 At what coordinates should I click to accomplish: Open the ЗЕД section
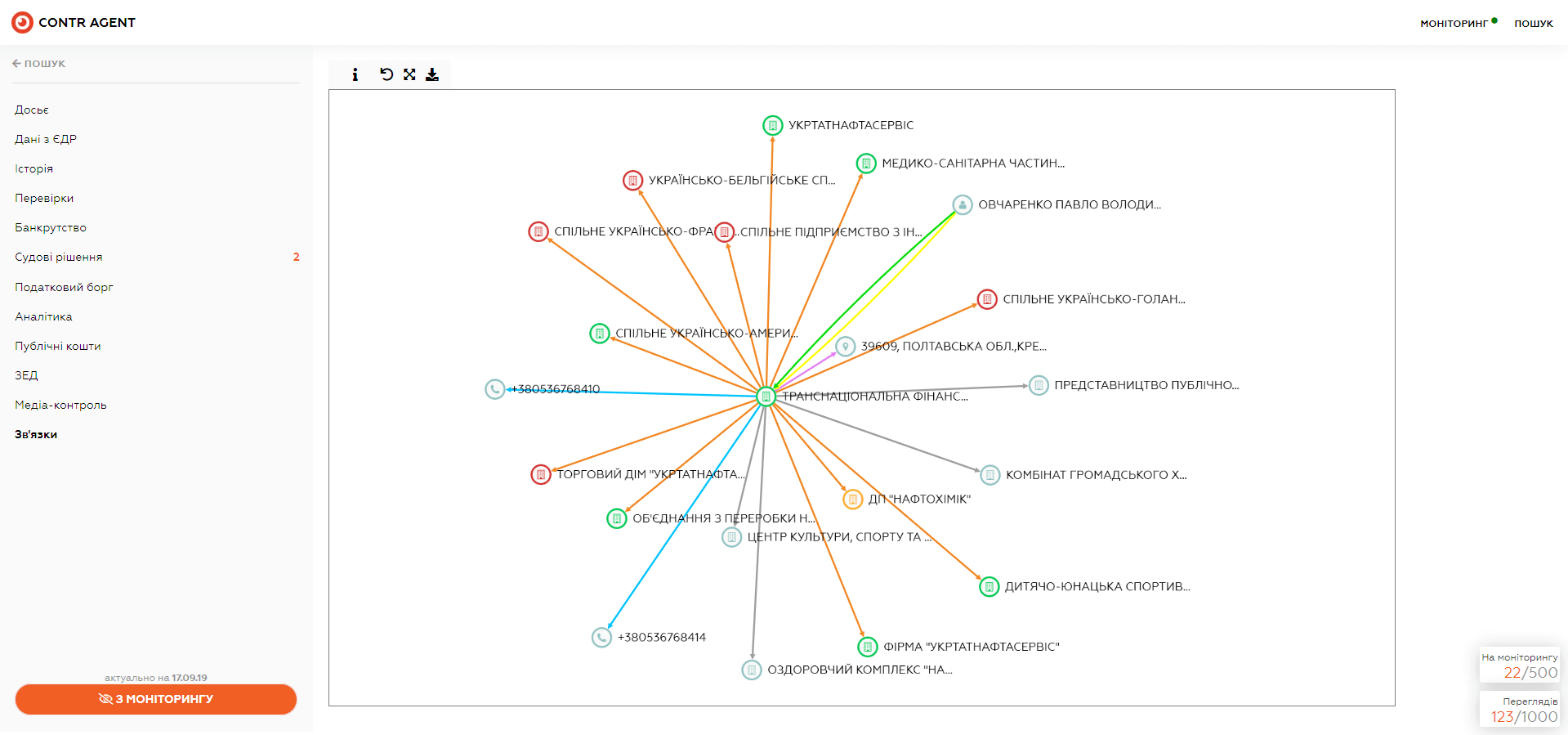coord(26,375)
